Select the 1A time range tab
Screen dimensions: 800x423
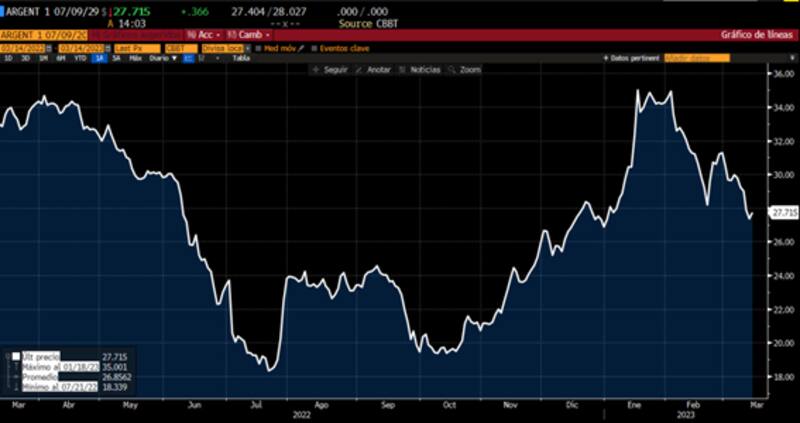pyautogui.click(x=100, y=58)
